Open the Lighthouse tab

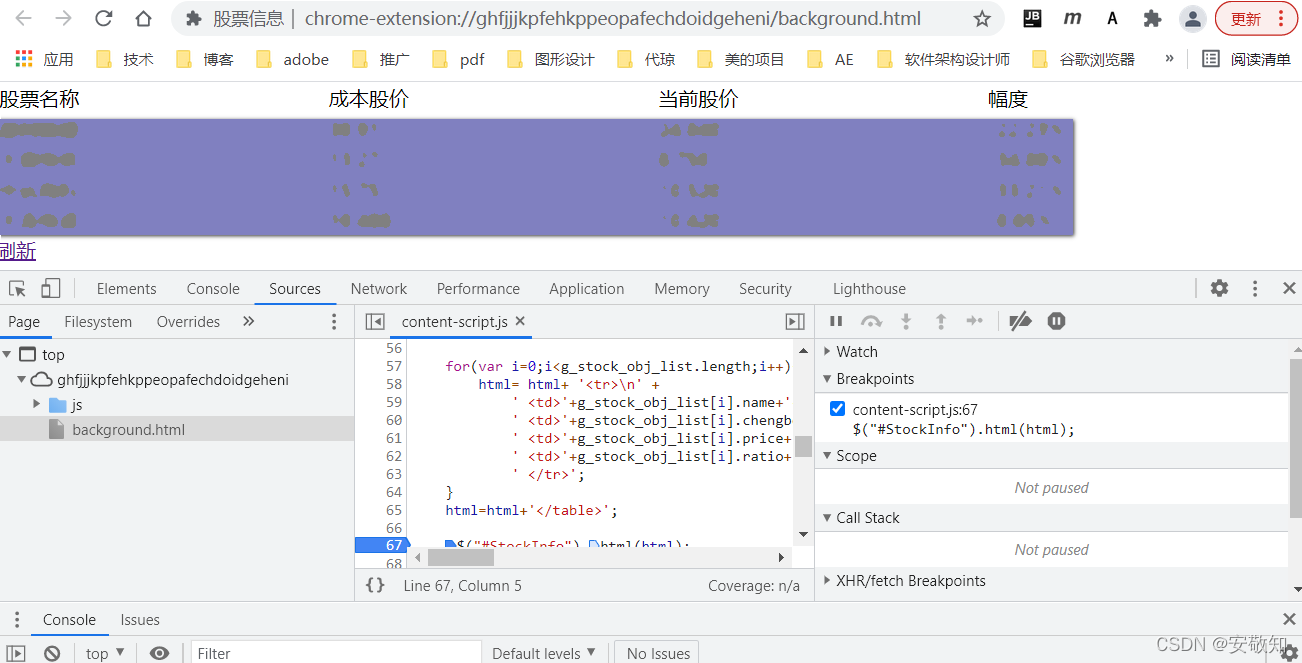869,288
